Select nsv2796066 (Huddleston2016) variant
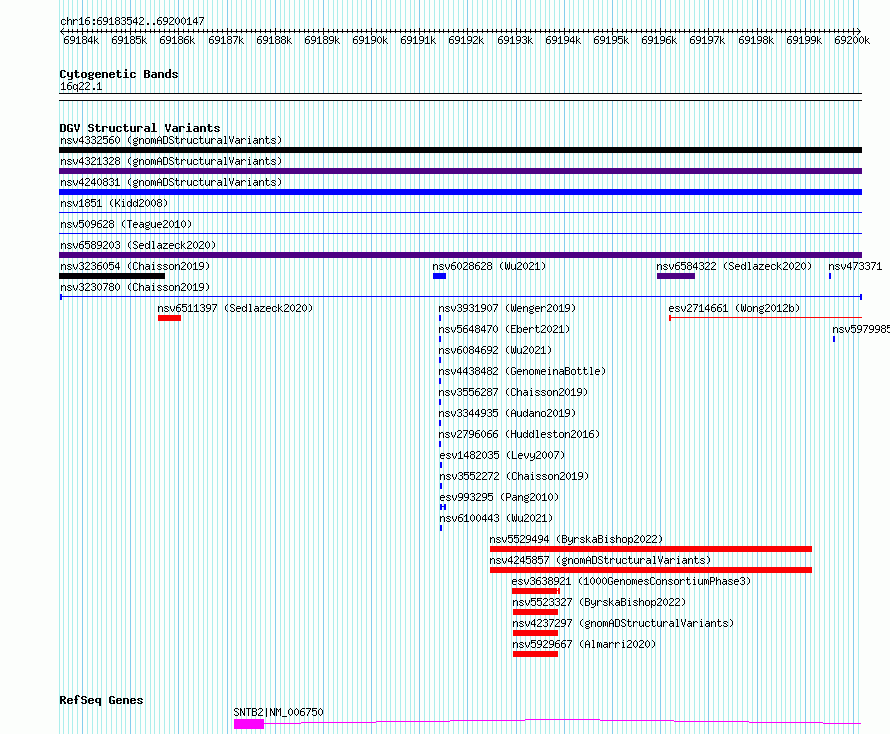Screen dimensions: 890x734 tap(519, 434)
